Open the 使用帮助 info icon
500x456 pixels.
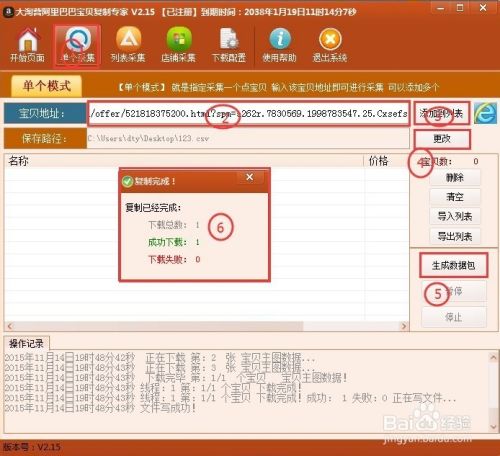(x=279, y=45)
